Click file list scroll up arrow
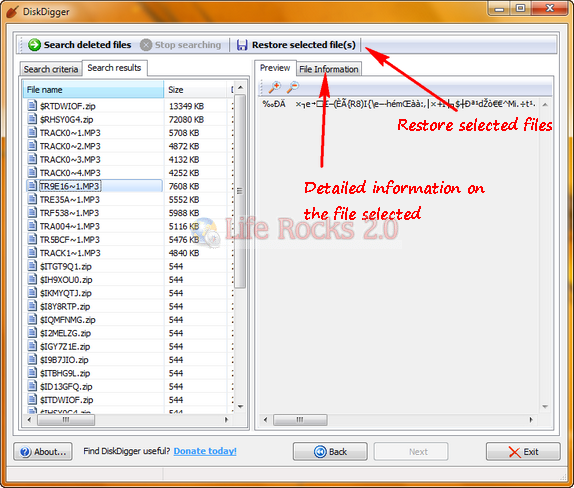The image size is (574, 488). pyautogui.click(x=240, y=87)
